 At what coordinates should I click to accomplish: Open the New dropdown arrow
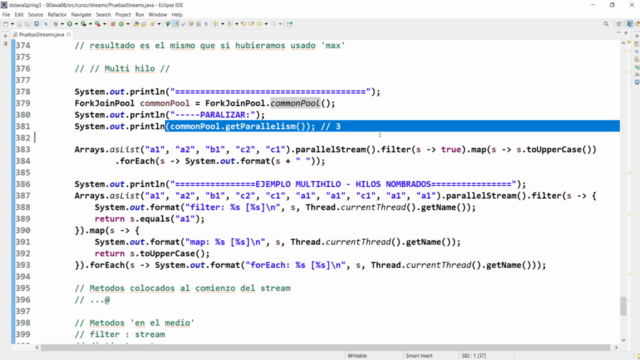click(13, 24)
